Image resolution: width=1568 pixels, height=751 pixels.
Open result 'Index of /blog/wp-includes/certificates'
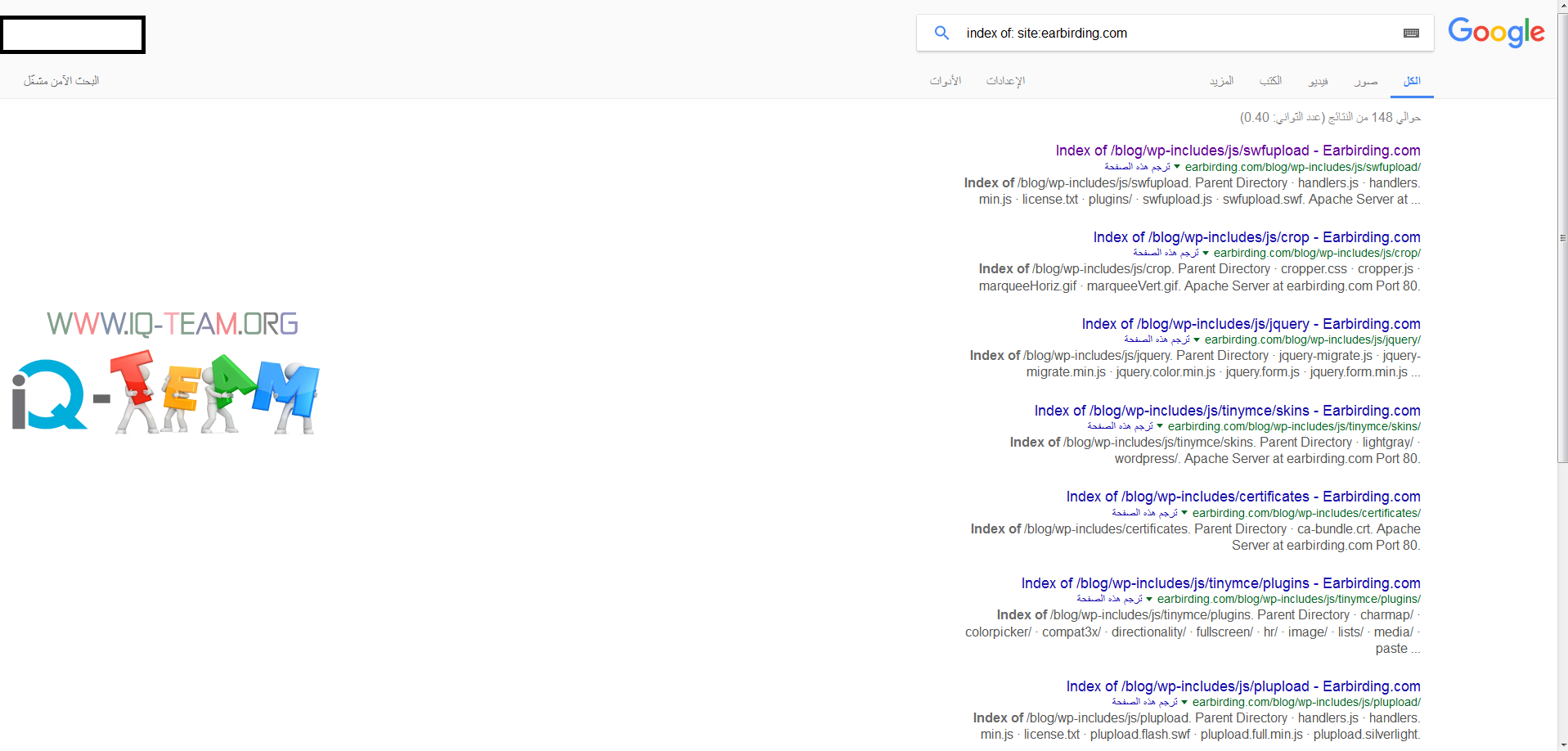(1243, 497)
